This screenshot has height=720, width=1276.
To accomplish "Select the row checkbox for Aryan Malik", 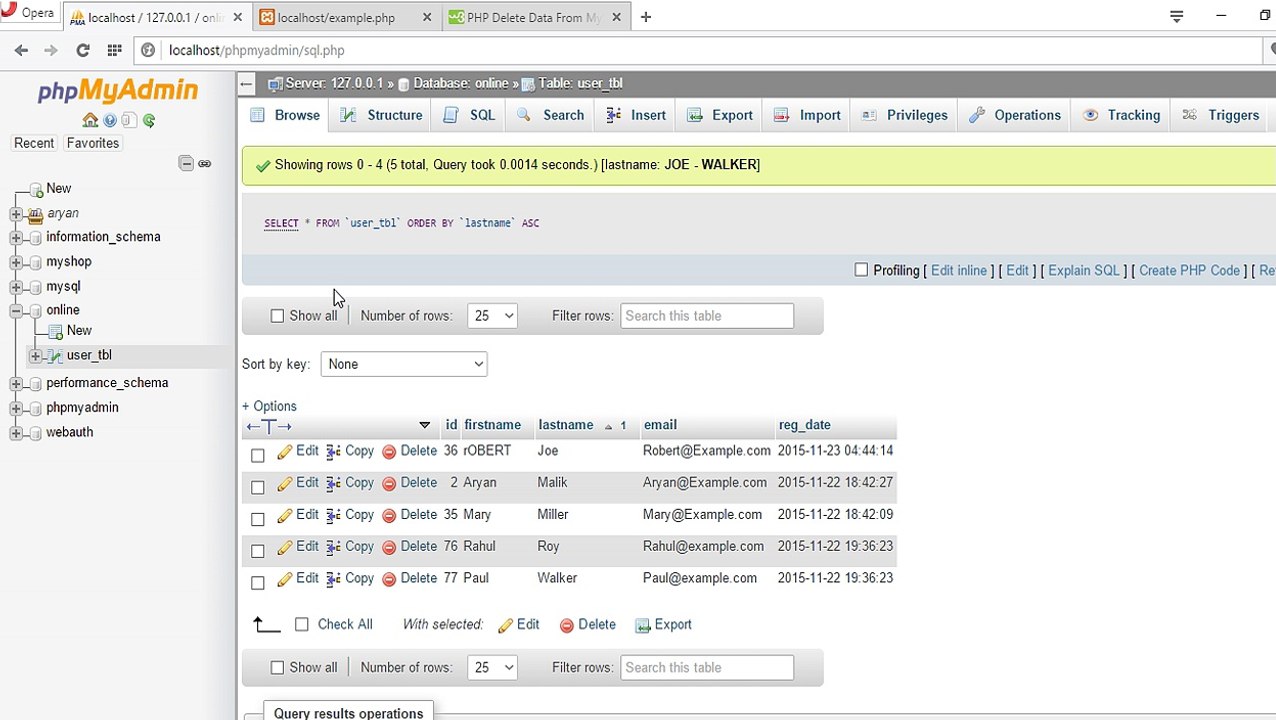I will [258, 487].
